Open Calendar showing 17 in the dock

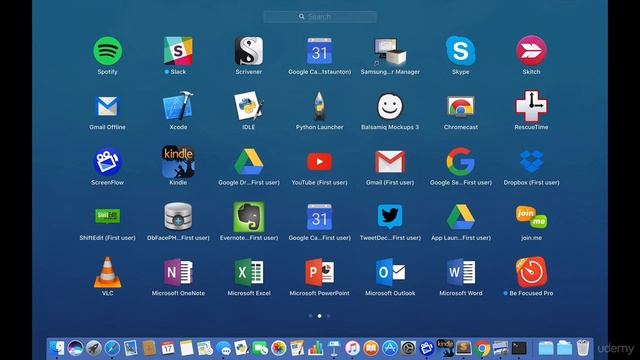click(168, 348)
